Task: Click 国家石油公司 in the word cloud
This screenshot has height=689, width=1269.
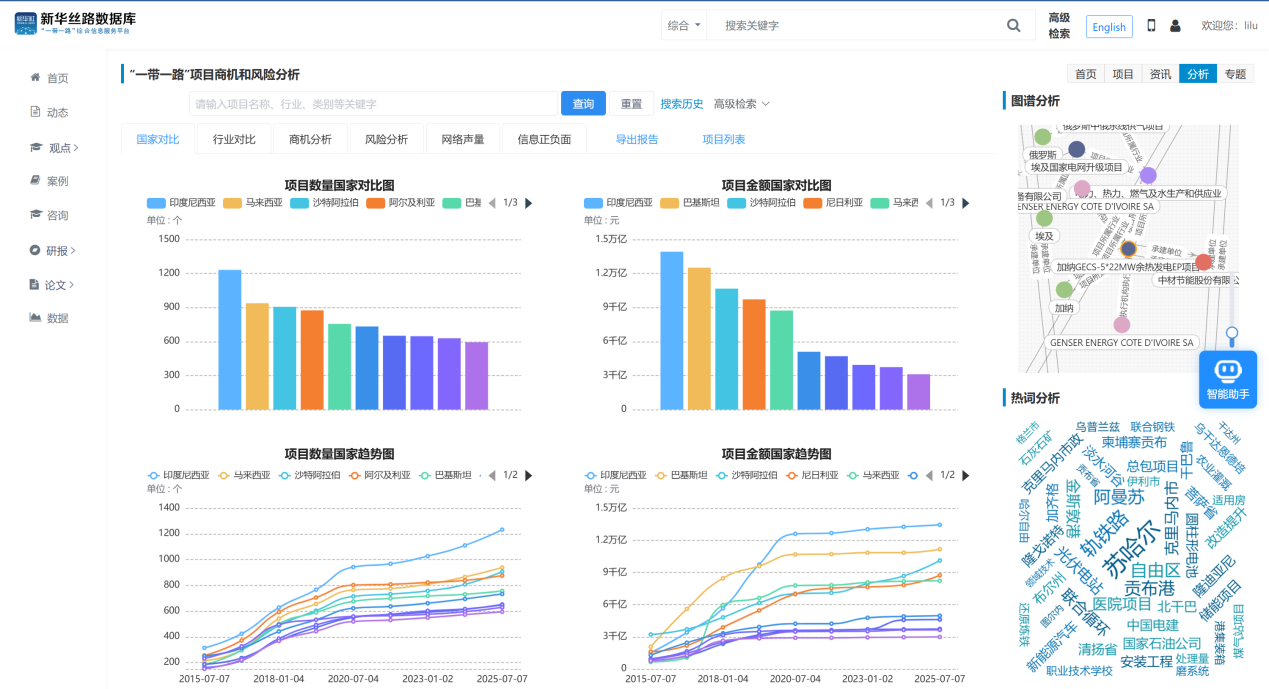Action: point(1162,643)
